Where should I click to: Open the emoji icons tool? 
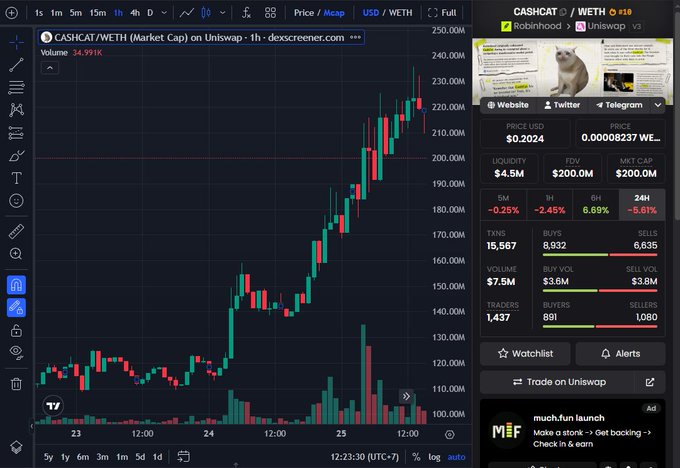(16, 201)
